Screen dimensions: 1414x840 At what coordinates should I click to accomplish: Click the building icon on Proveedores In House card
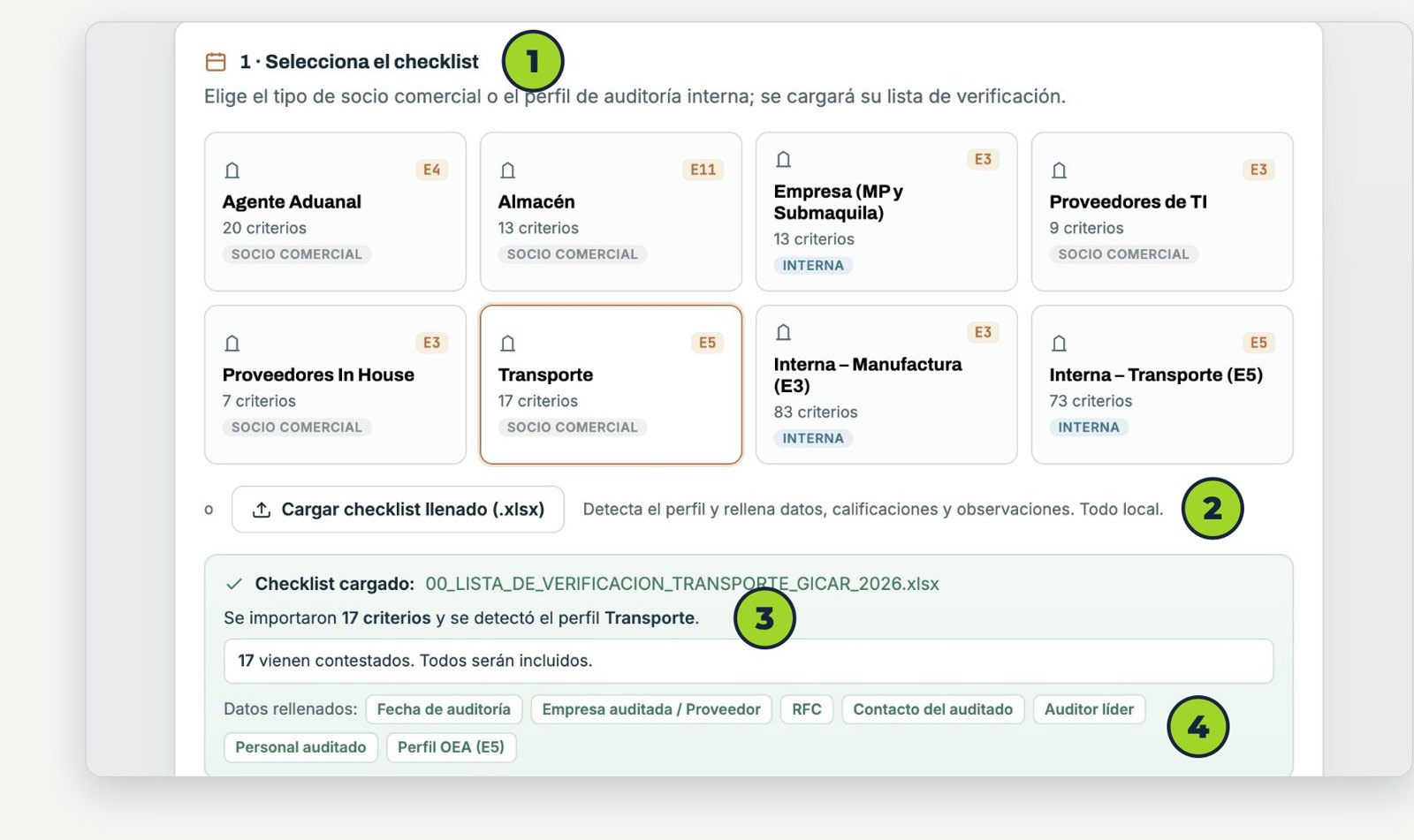tap(232, 344)
